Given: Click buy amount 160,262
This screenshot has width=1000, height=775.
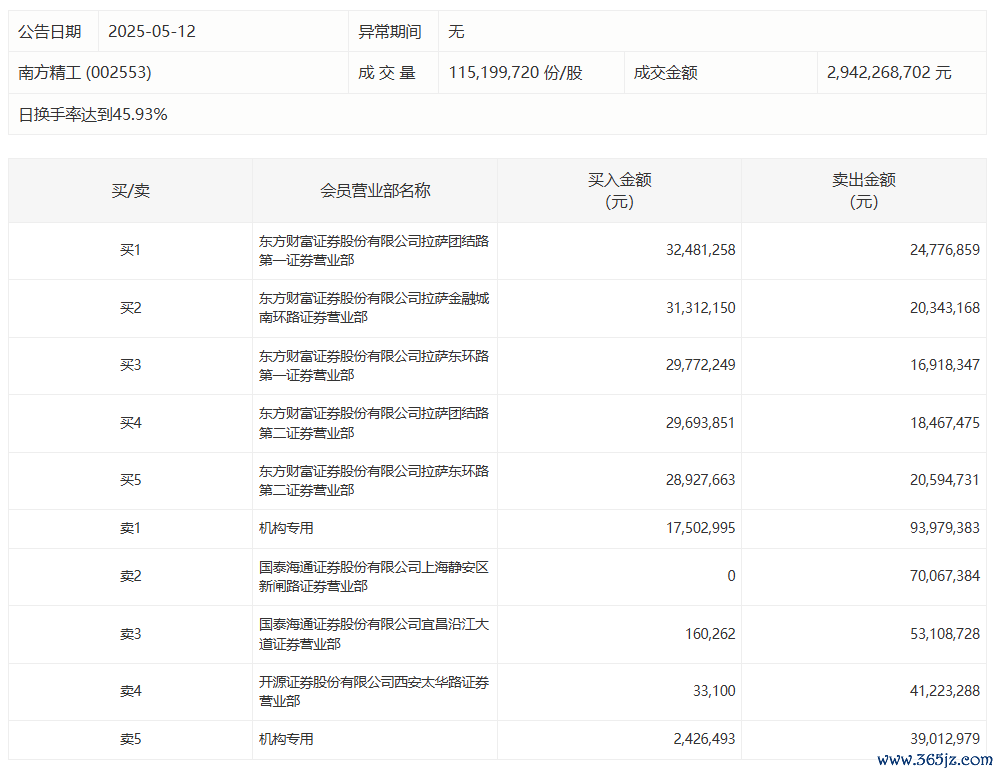Looking at the screenshot, I should click(710, 634).
